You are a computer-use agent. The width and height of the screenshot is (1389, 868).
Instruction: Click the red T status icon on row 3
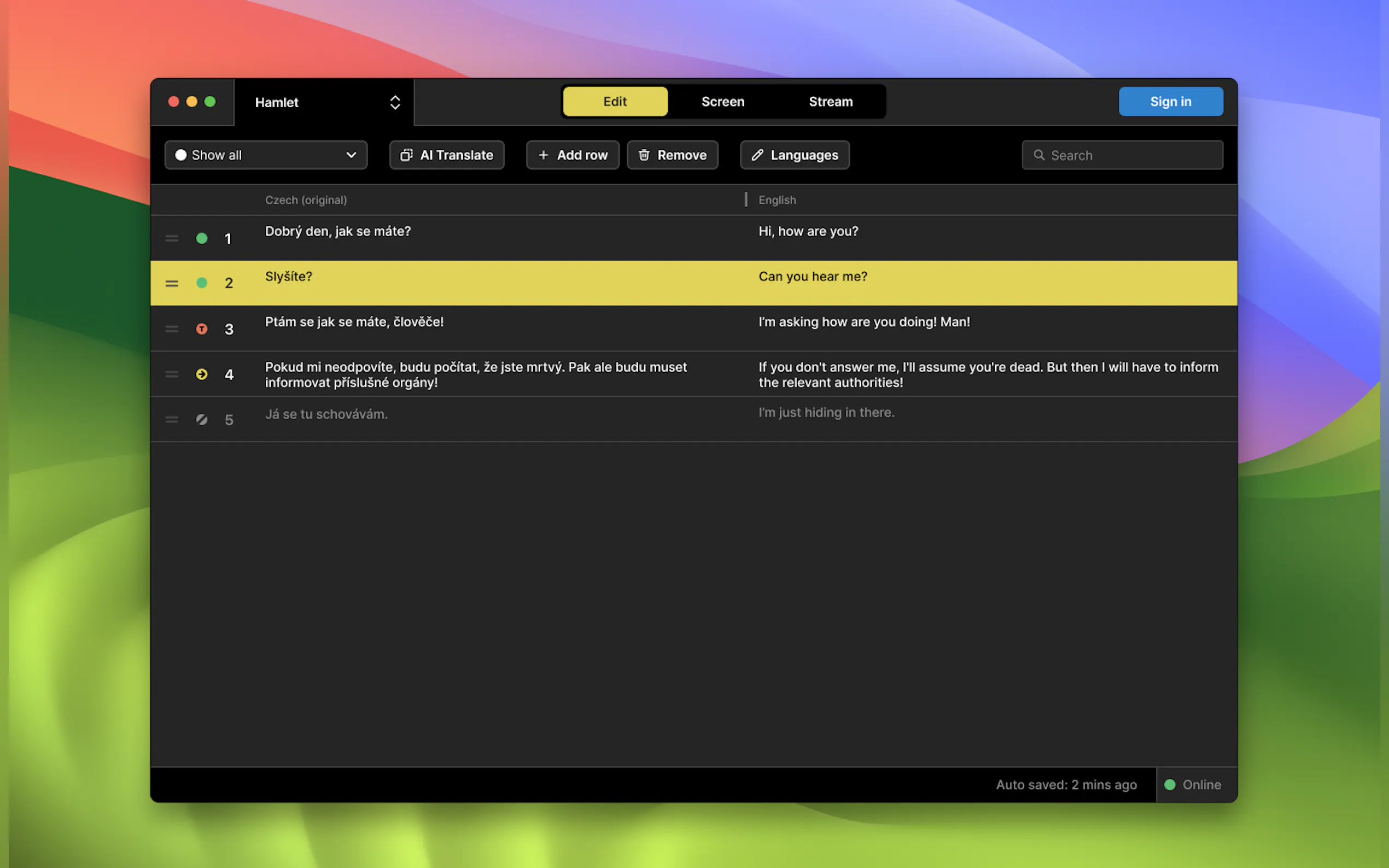click(x=202, y=329)
